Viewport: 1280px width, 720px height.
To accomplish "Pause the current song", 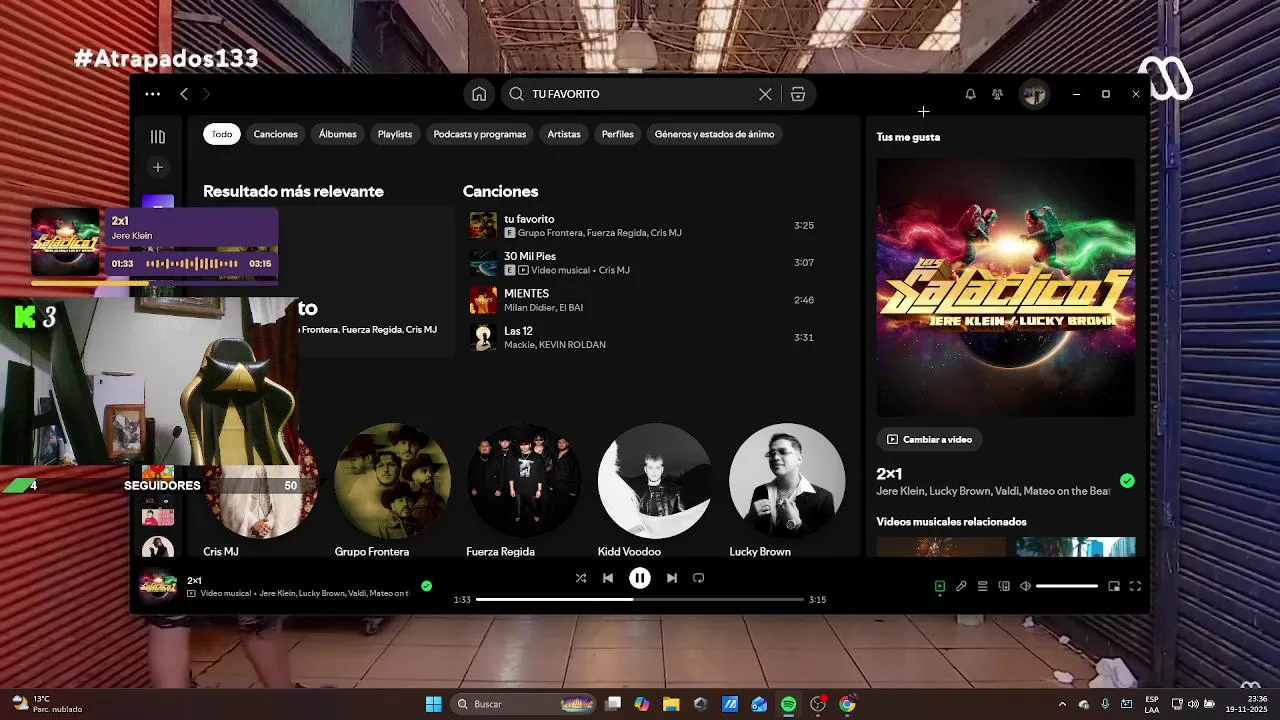I will [640, 578].
